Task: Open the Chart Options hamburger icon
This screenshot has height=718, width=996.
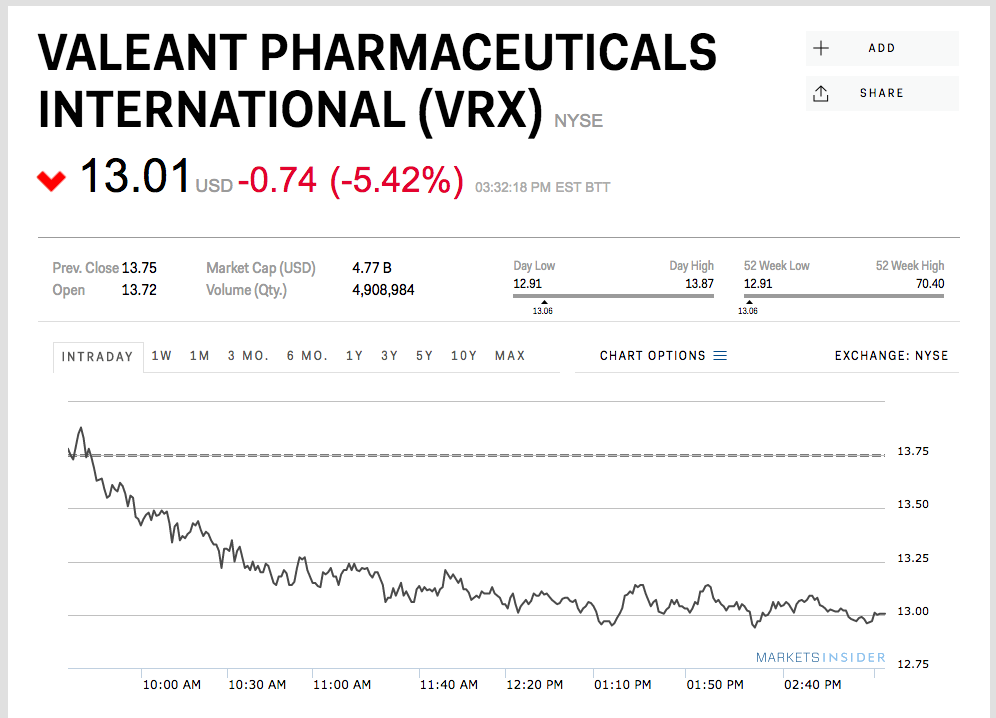Action: click(x=720, y=356)
